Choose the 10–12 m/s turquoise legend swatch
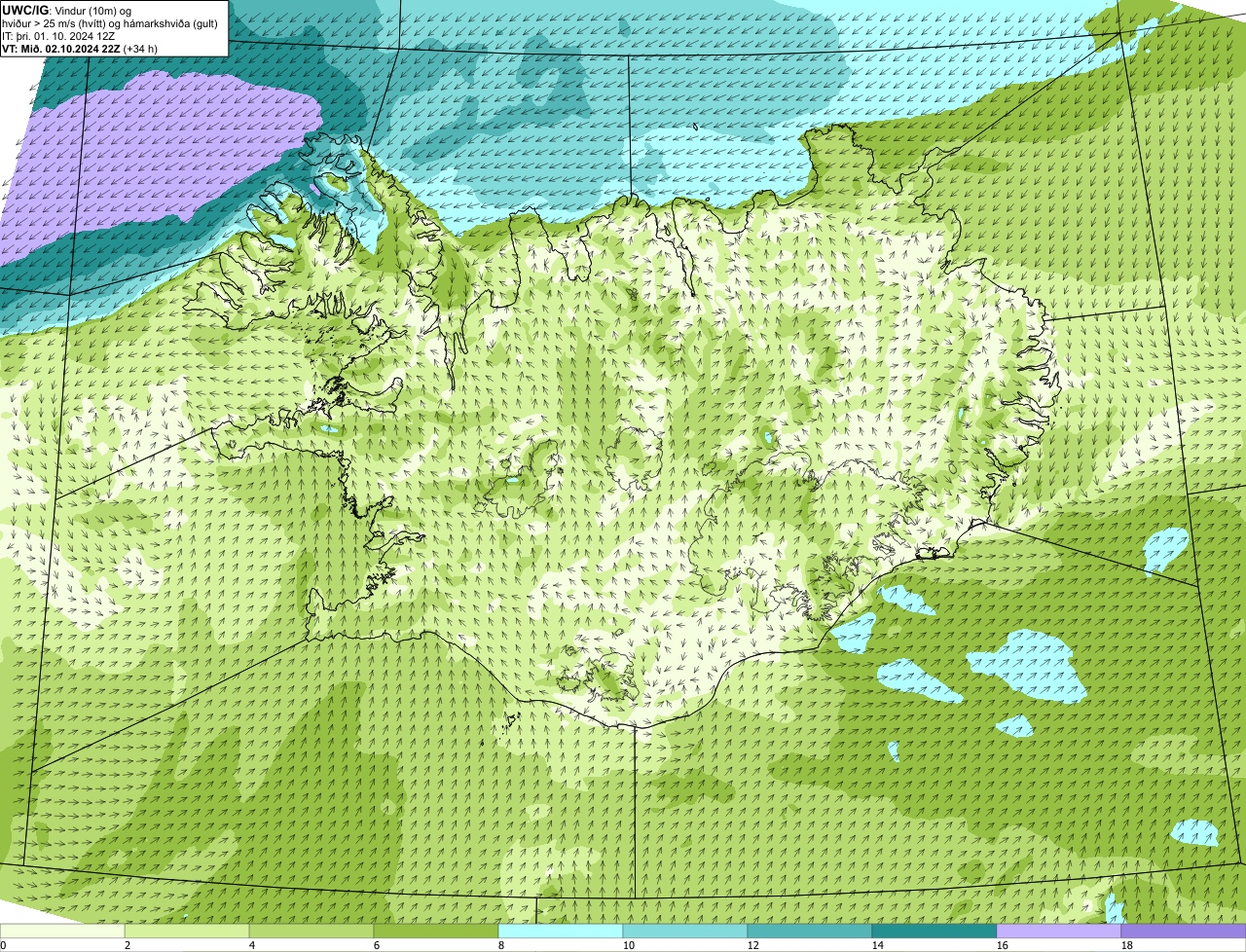This screenshot has height=952, width=1246. [x=685, y=932]
